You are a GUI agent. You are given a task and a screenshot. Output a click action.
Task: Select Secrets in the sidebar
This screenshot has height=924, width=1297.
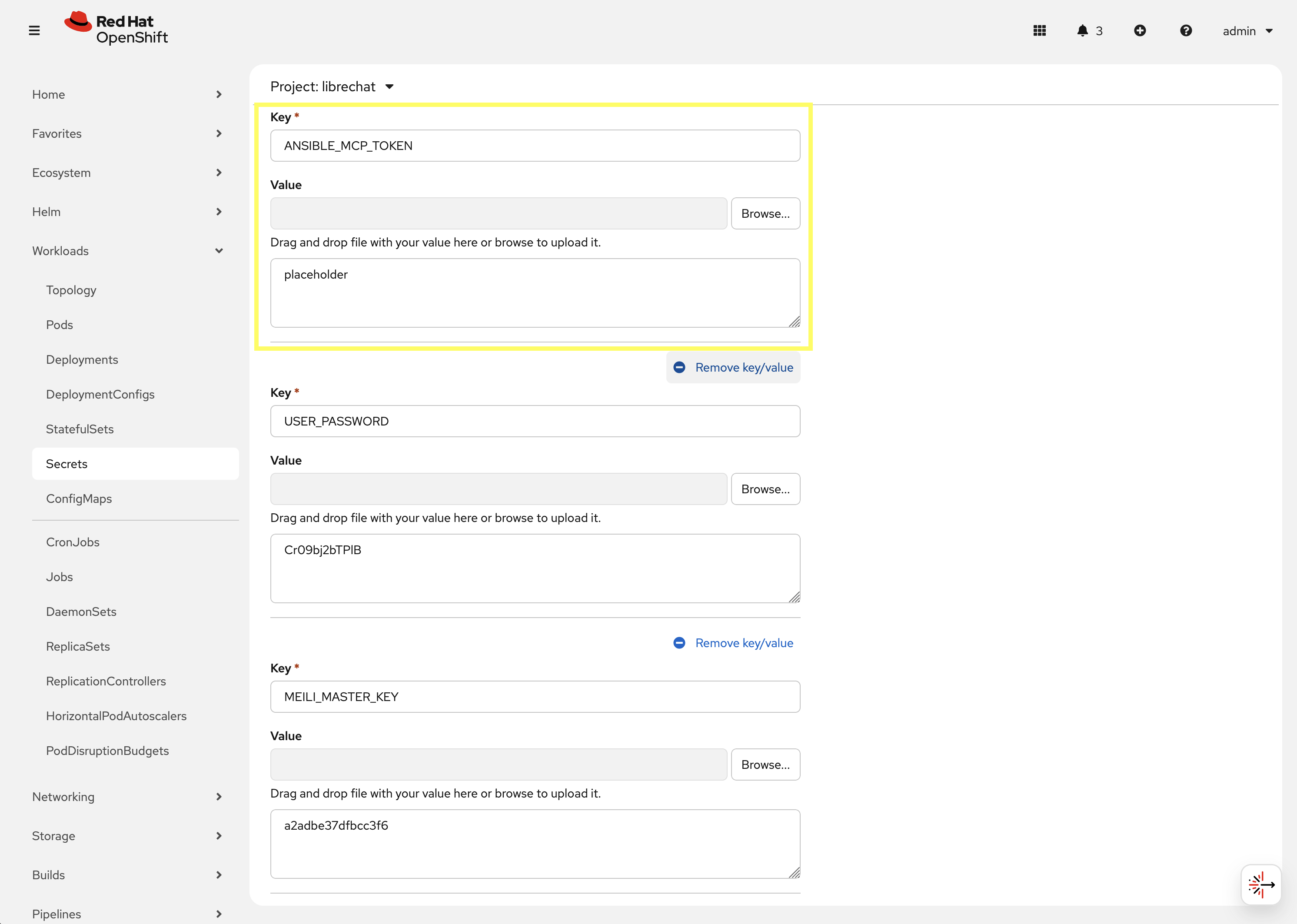coord(66,463)
